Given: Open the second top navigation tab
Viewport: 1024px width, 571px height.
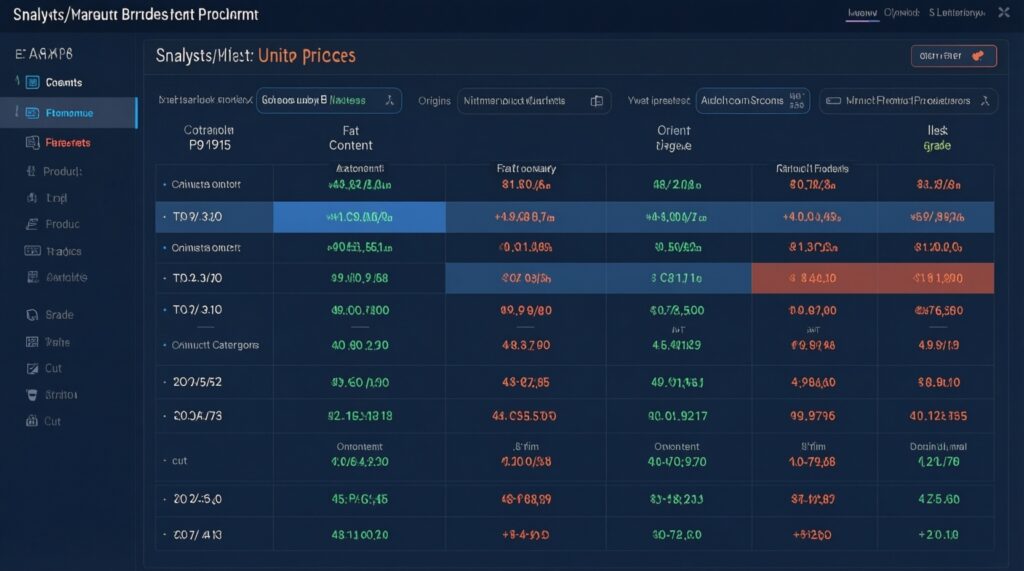Looking at the screenshot, I should [x=900, y=13].
